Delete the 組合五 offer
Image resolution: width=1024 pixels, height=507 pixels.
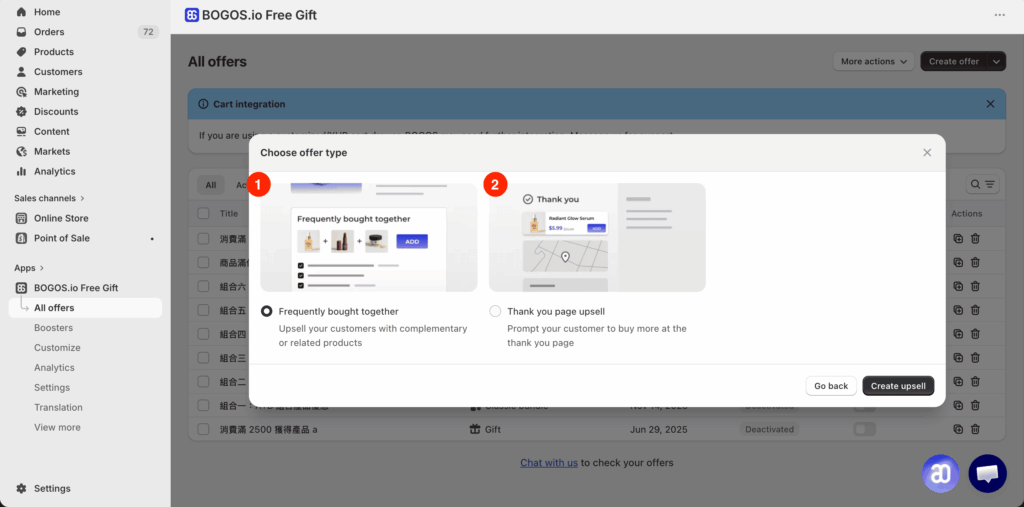click(x=975, y=310)
